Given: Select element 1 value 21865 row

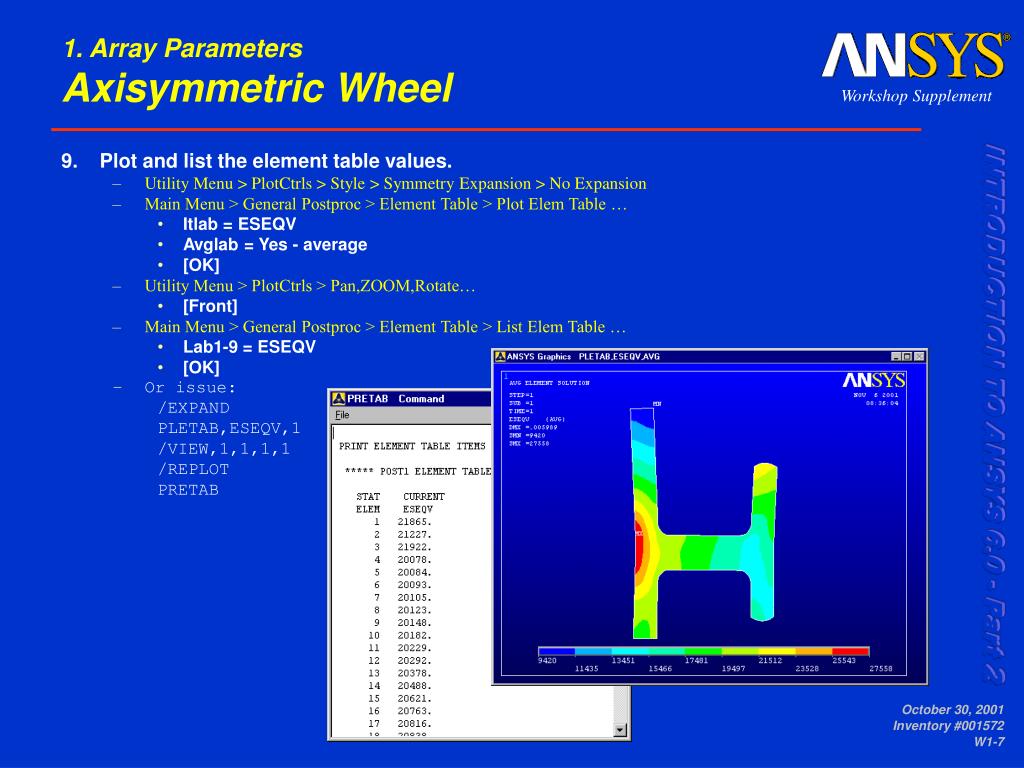Looking at the screenshot, I should click(402, 522).
